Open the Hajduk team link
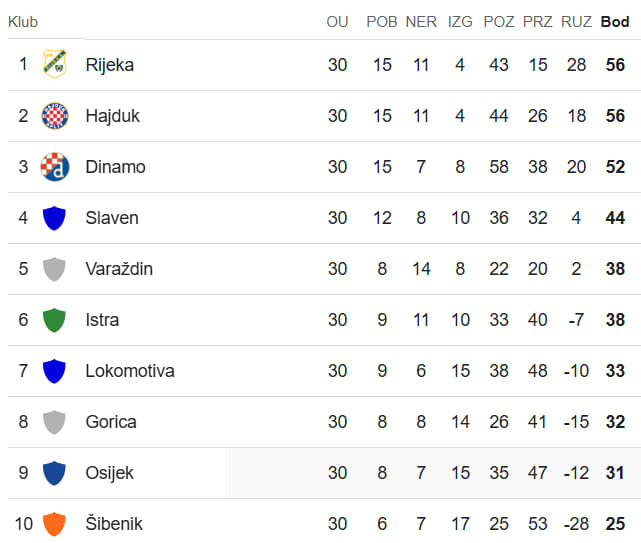The height and width of the screenshot is (543, 641). (x=112, y=116)
